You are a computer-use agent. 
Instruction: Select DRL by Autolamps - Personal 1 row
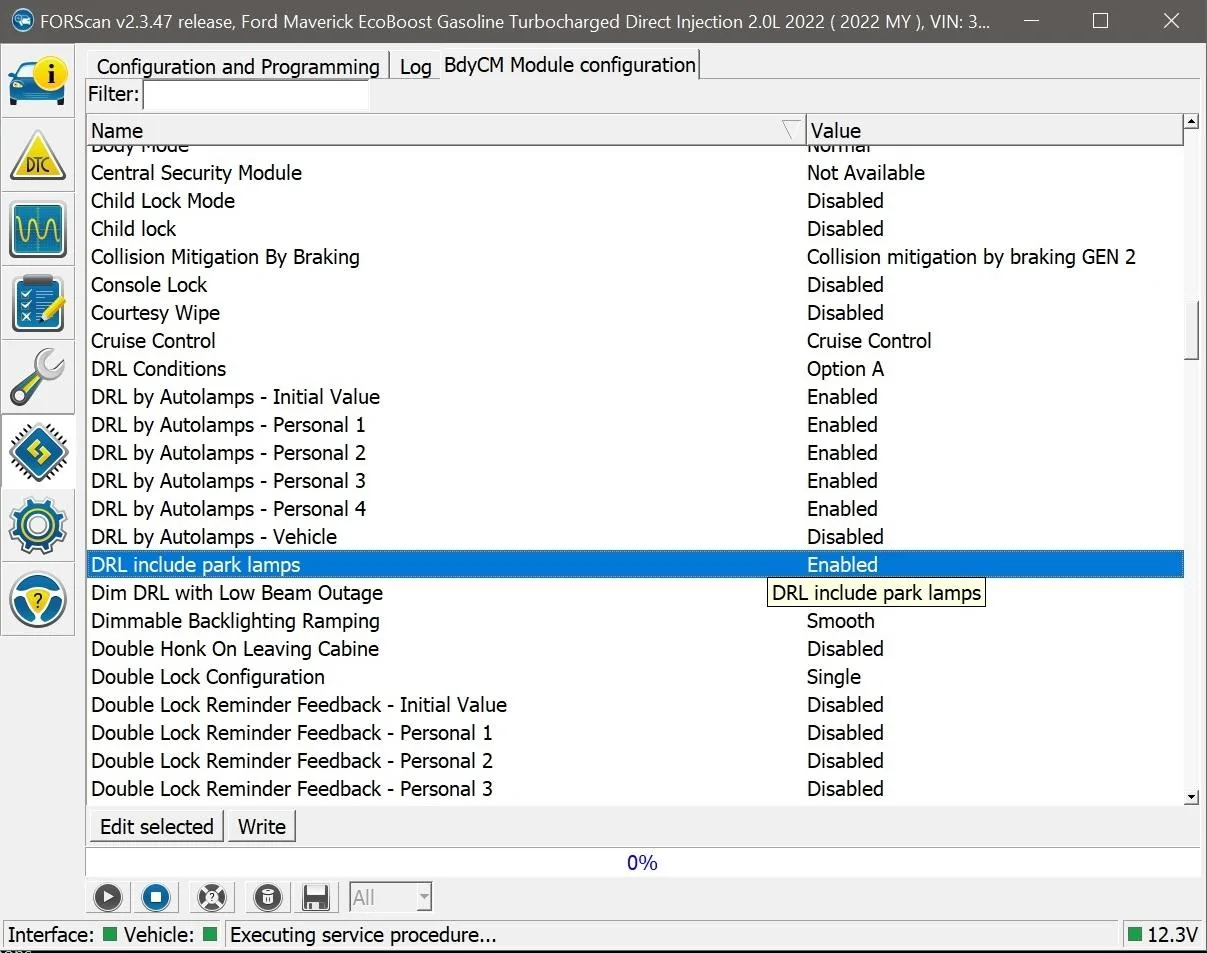[x=635, y=425]
